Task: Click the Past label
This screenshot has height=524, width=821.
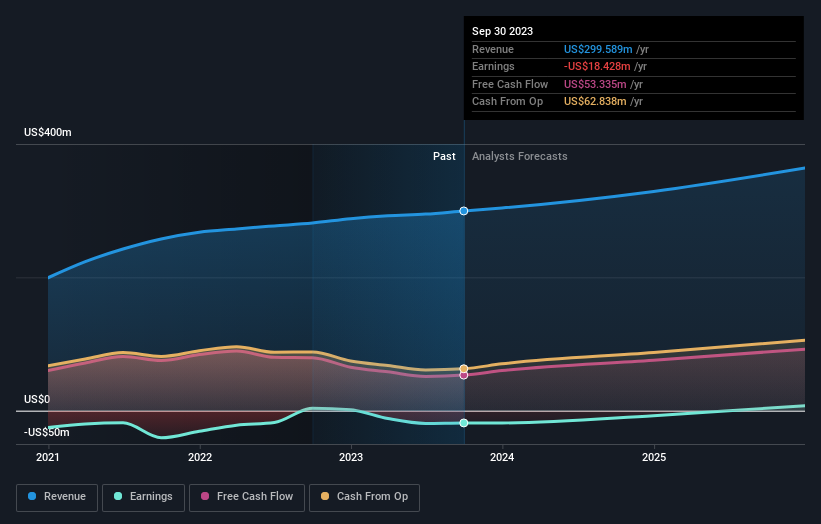Action: pos(444,157)
